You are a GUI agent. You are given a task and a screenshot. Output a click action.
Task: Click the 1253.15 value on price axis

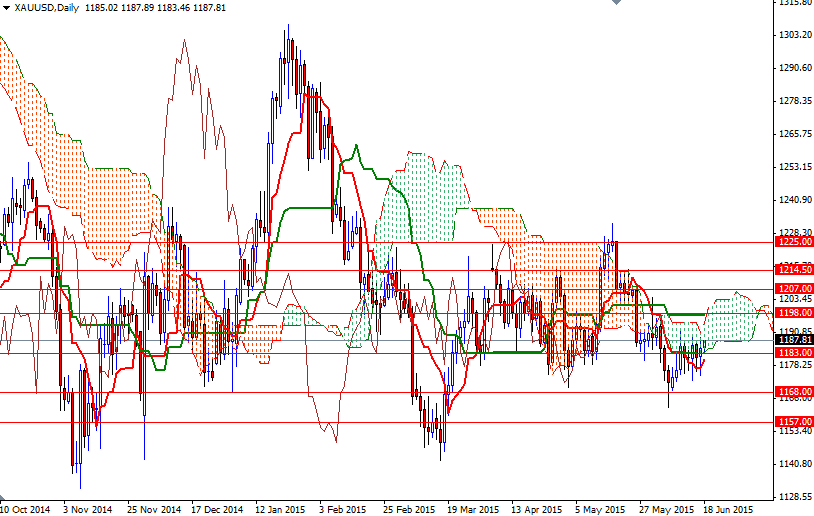pos(793,167)
